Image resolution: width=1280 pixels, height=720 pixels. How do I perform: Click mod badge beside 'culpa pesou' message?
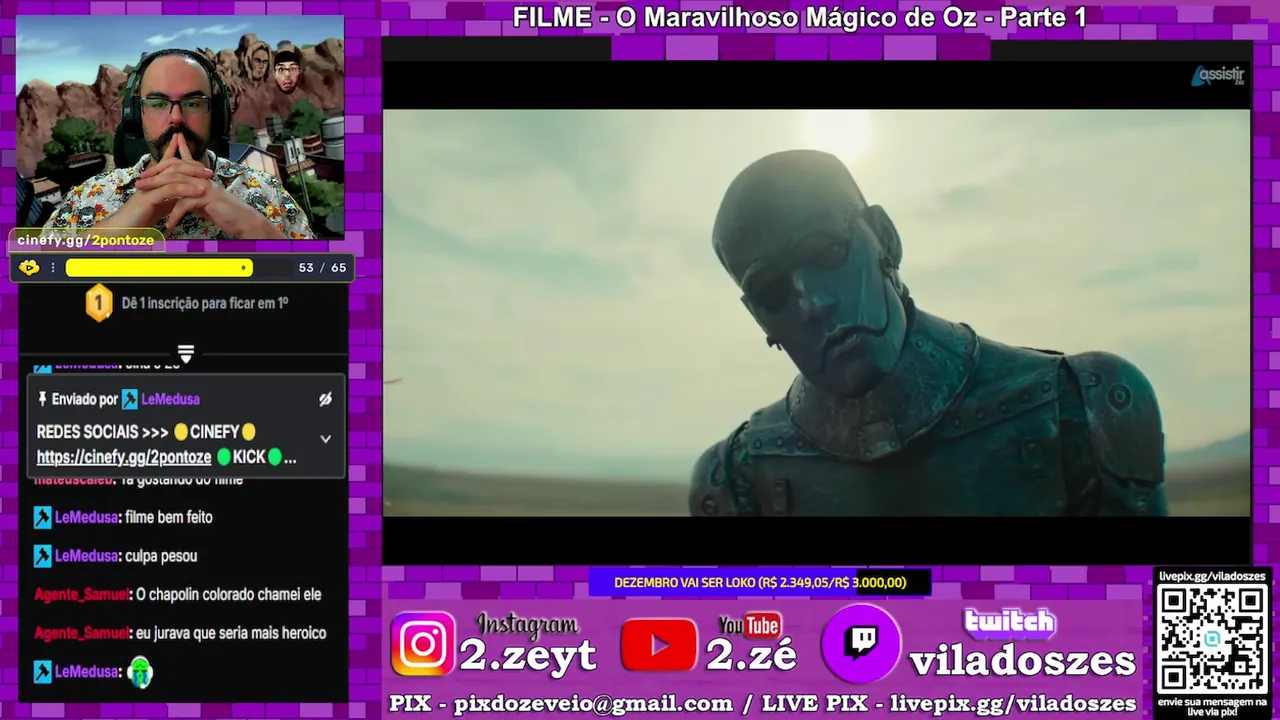tap(42, 556)
